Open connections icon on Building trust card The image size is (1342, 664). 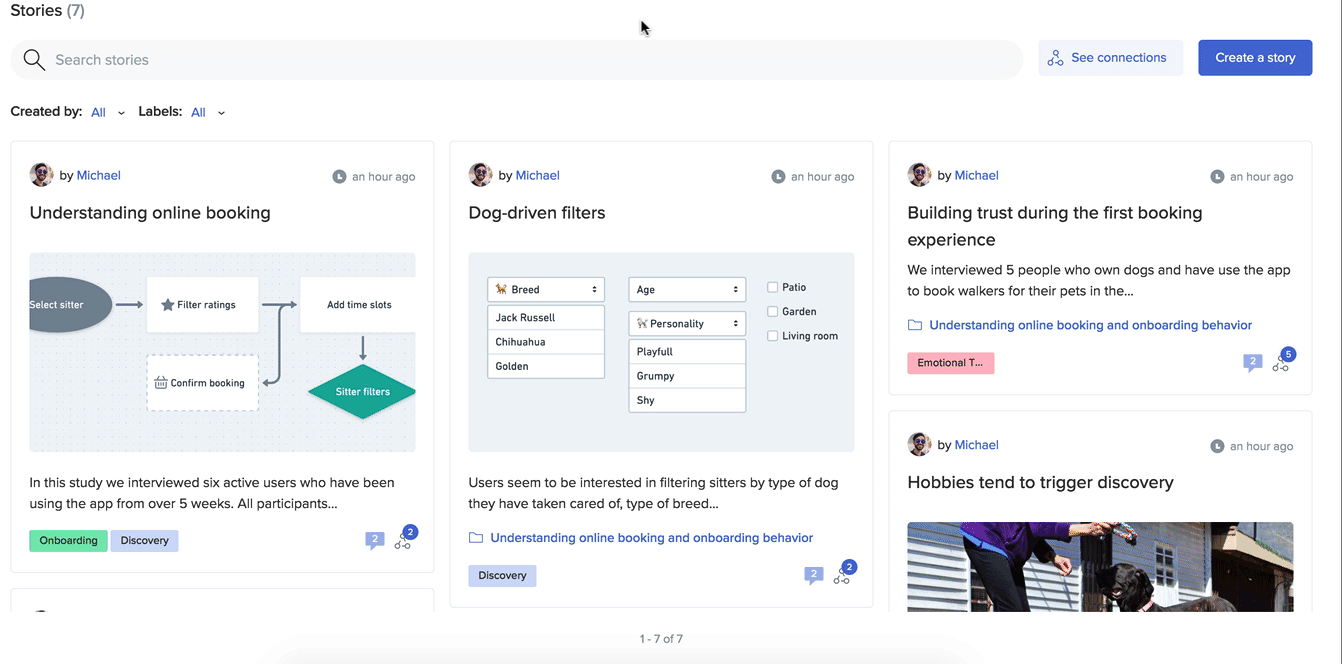1281,364
